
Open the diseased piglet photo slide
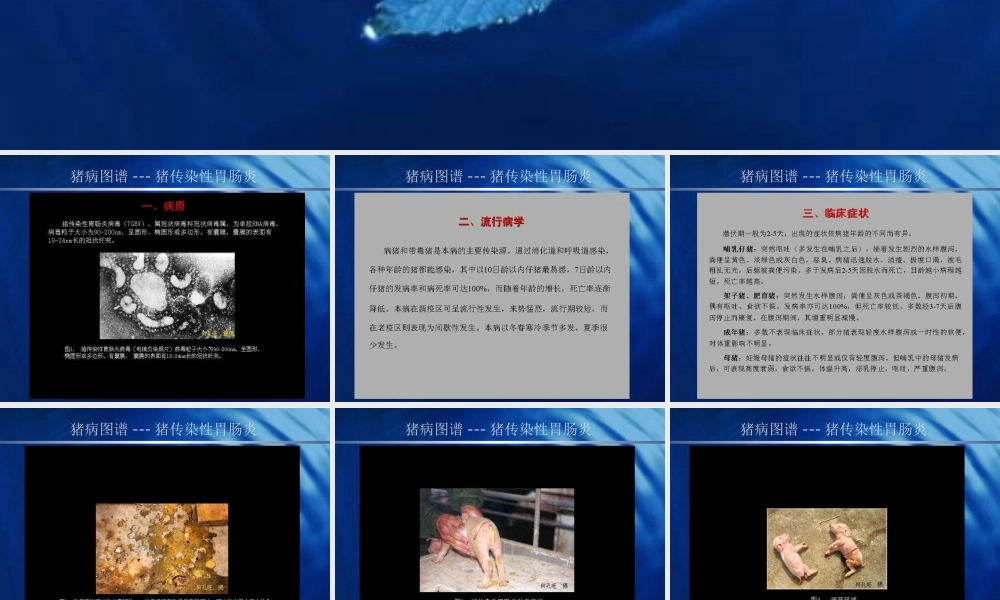[497, 540]
